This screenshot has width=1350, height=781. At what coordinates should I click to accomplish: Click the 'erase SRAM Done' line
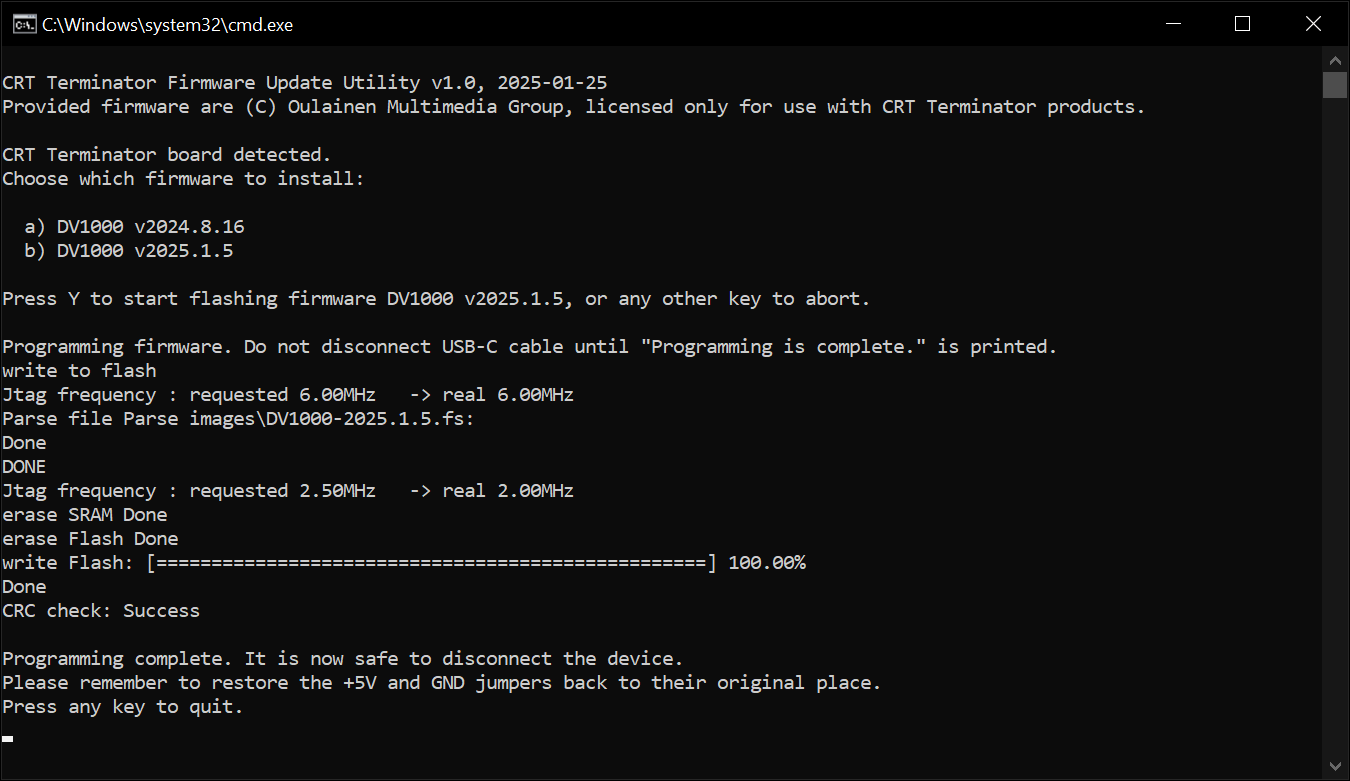85,515
